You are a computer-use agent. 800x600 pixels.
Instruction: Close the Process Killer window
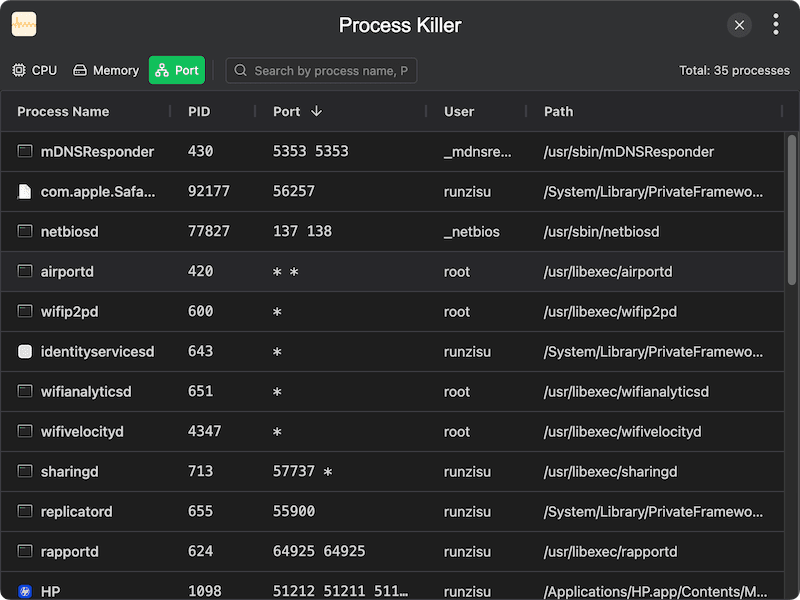tap(739, 25)
